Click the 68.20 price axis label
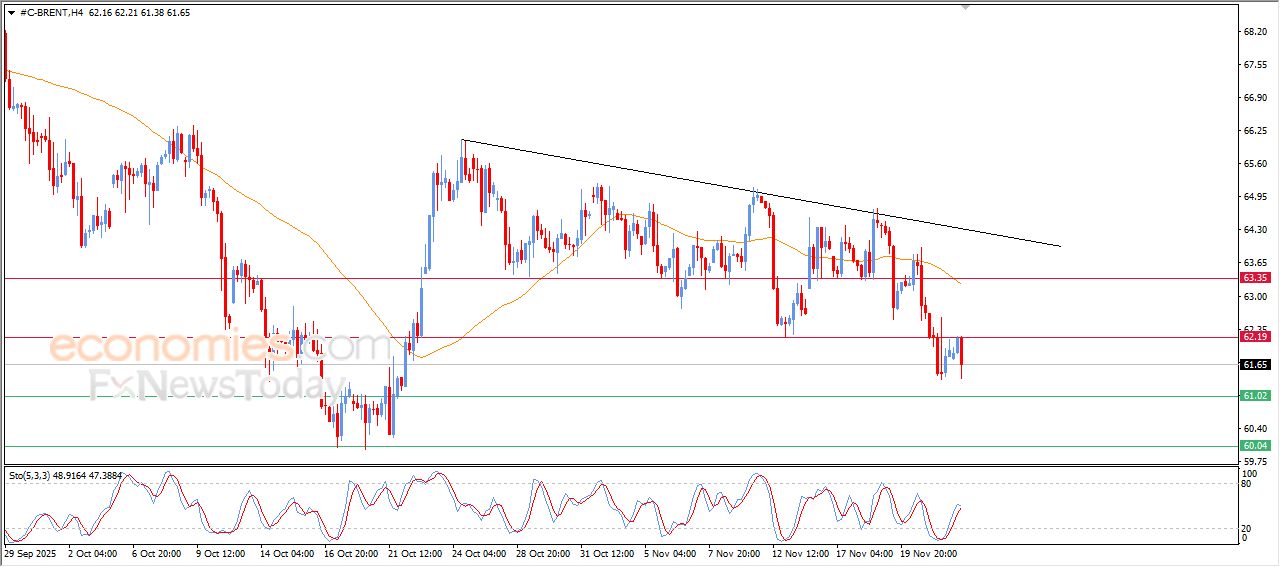This screenshot has height=567, width=1280. [x=1255, y=32]
